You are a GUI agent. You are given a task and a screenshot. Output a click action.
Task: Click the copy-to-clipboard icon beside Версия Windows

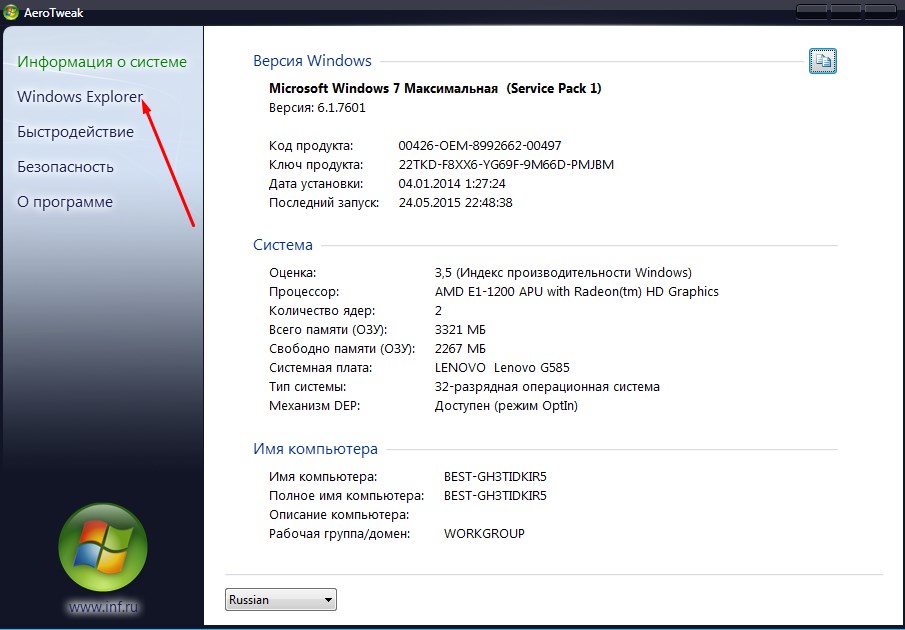tap(822, 61)
